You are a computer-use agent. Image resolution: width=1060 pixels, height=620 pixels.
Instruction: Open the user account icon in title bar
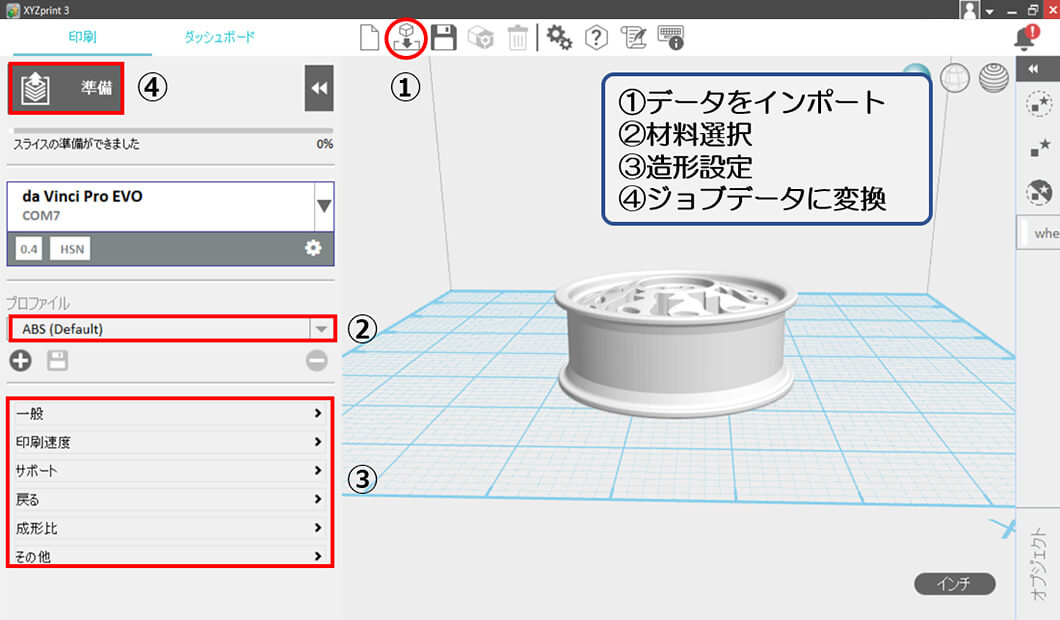(969, 9)
